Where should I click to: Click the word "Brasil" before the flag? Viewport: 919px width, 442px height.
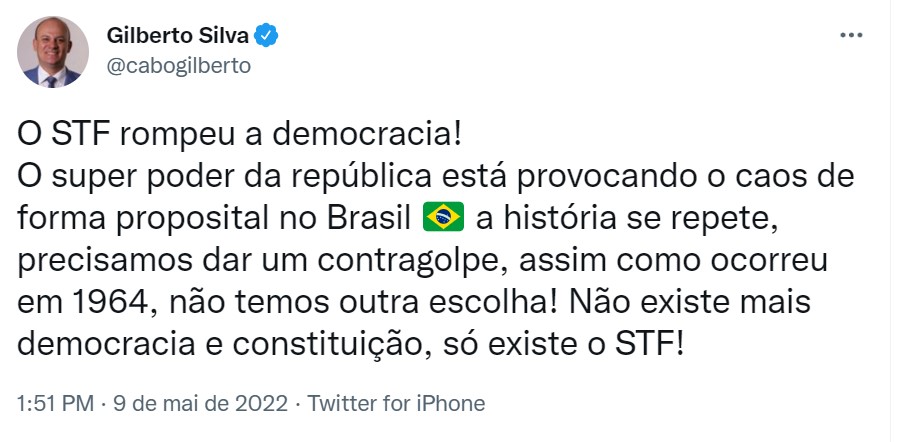pos(369,219)
